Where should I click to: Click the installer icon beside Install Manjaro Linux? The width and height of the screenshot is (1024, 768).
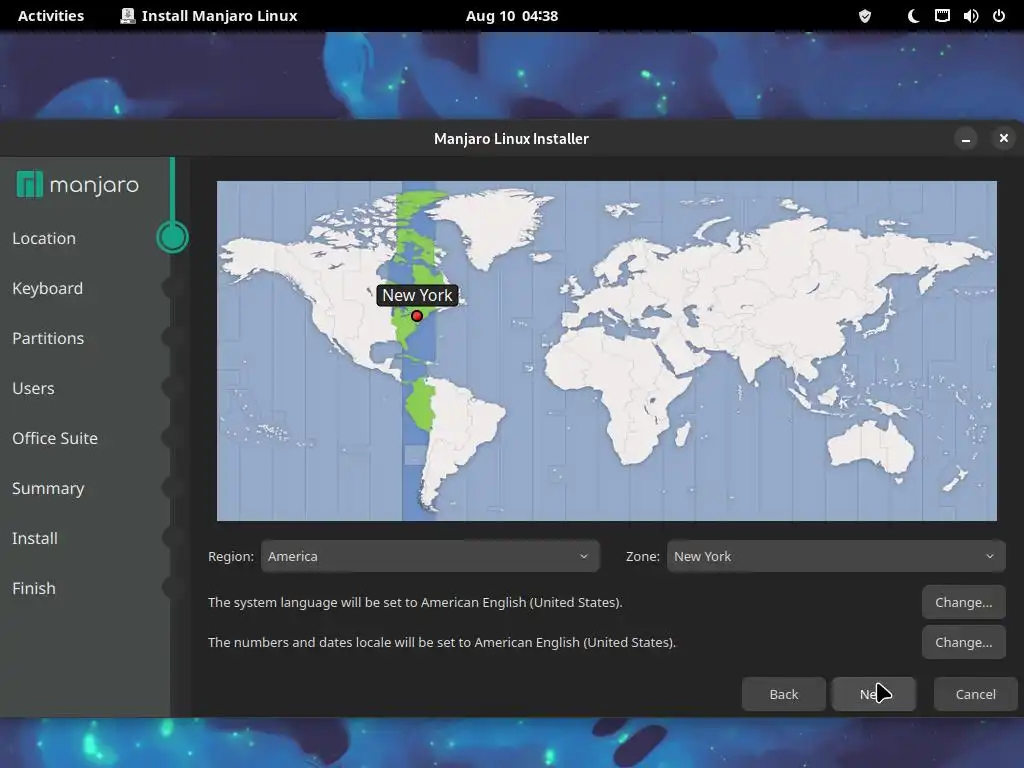point(127,16)
